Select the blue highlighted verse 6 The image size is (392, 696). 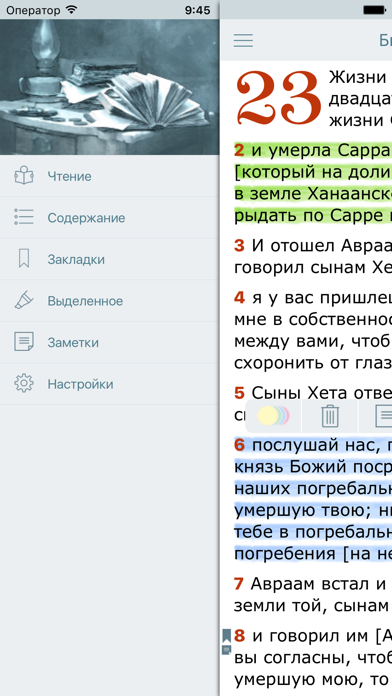point(313,499)
